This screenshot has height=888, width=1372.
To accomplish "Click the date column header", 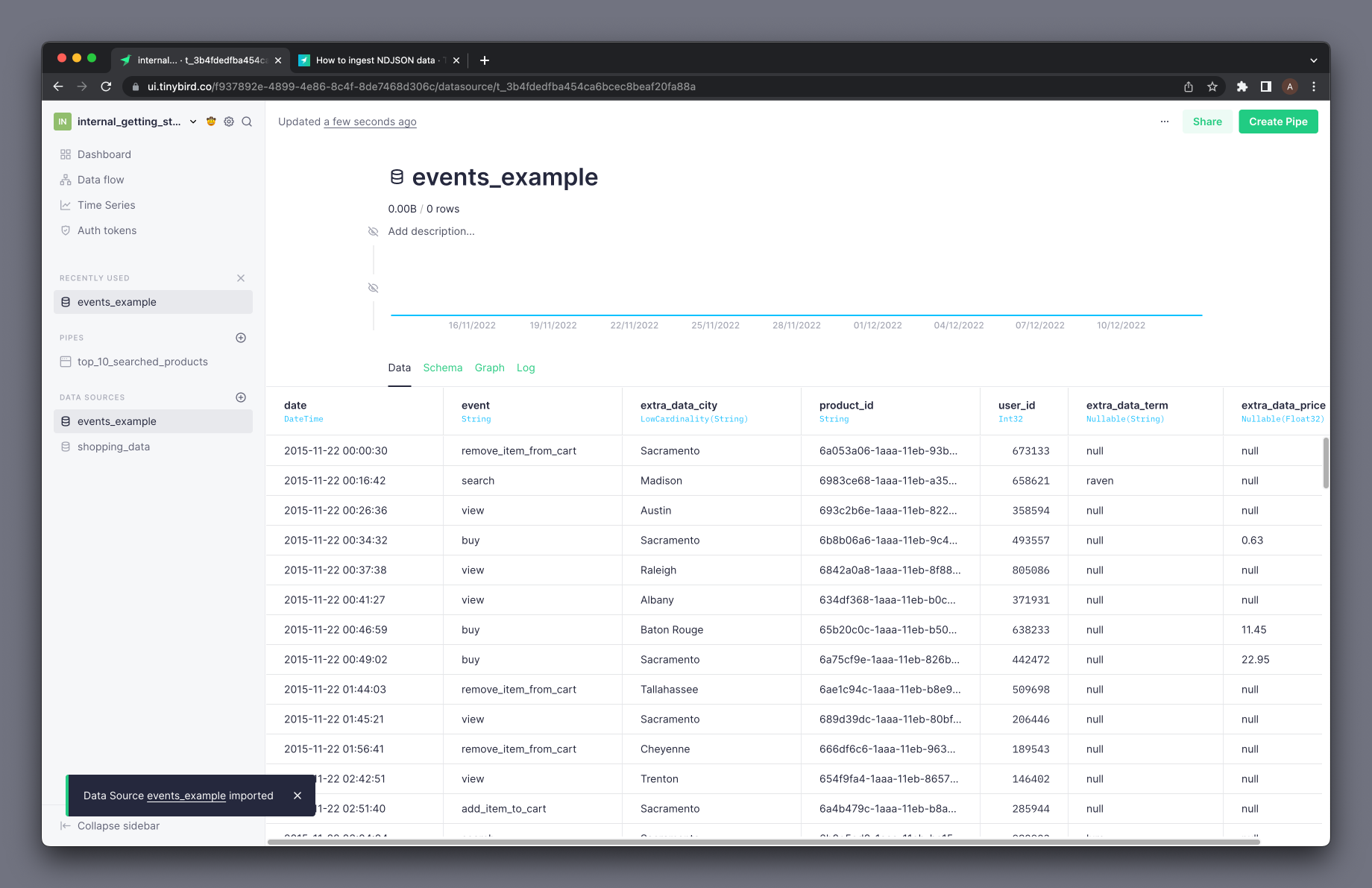I will (x=354, y=411).
